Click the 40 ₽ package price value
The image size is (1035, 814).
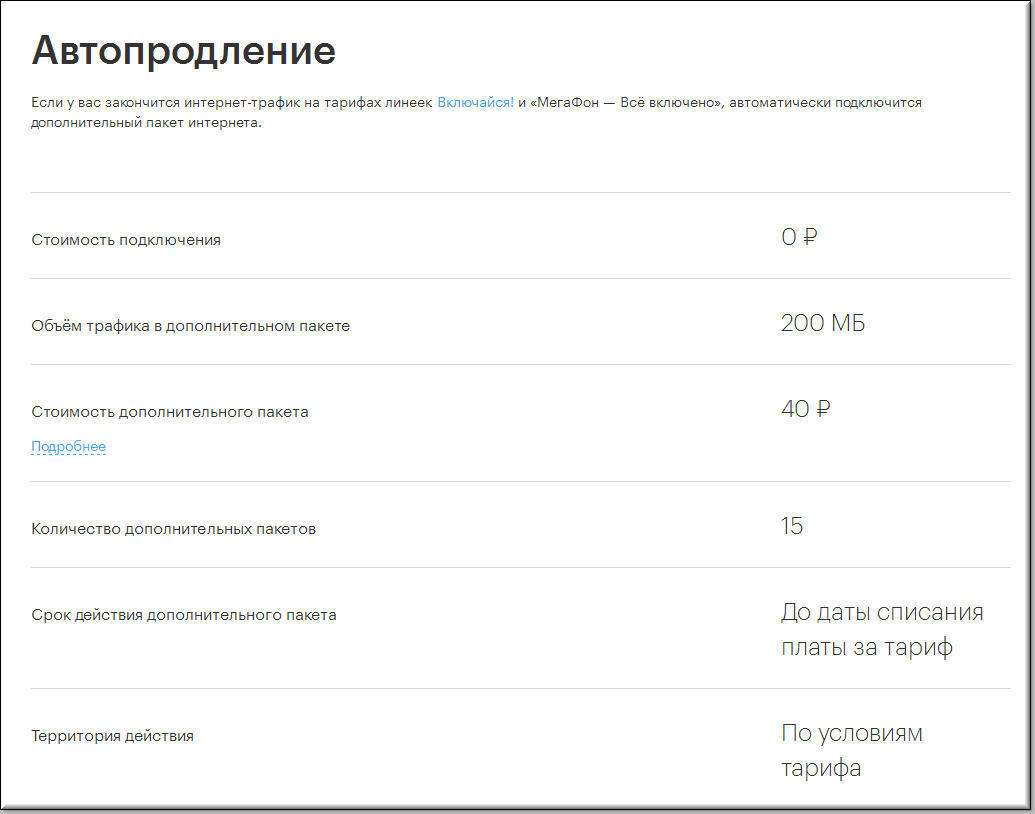(x=805, y=410)
